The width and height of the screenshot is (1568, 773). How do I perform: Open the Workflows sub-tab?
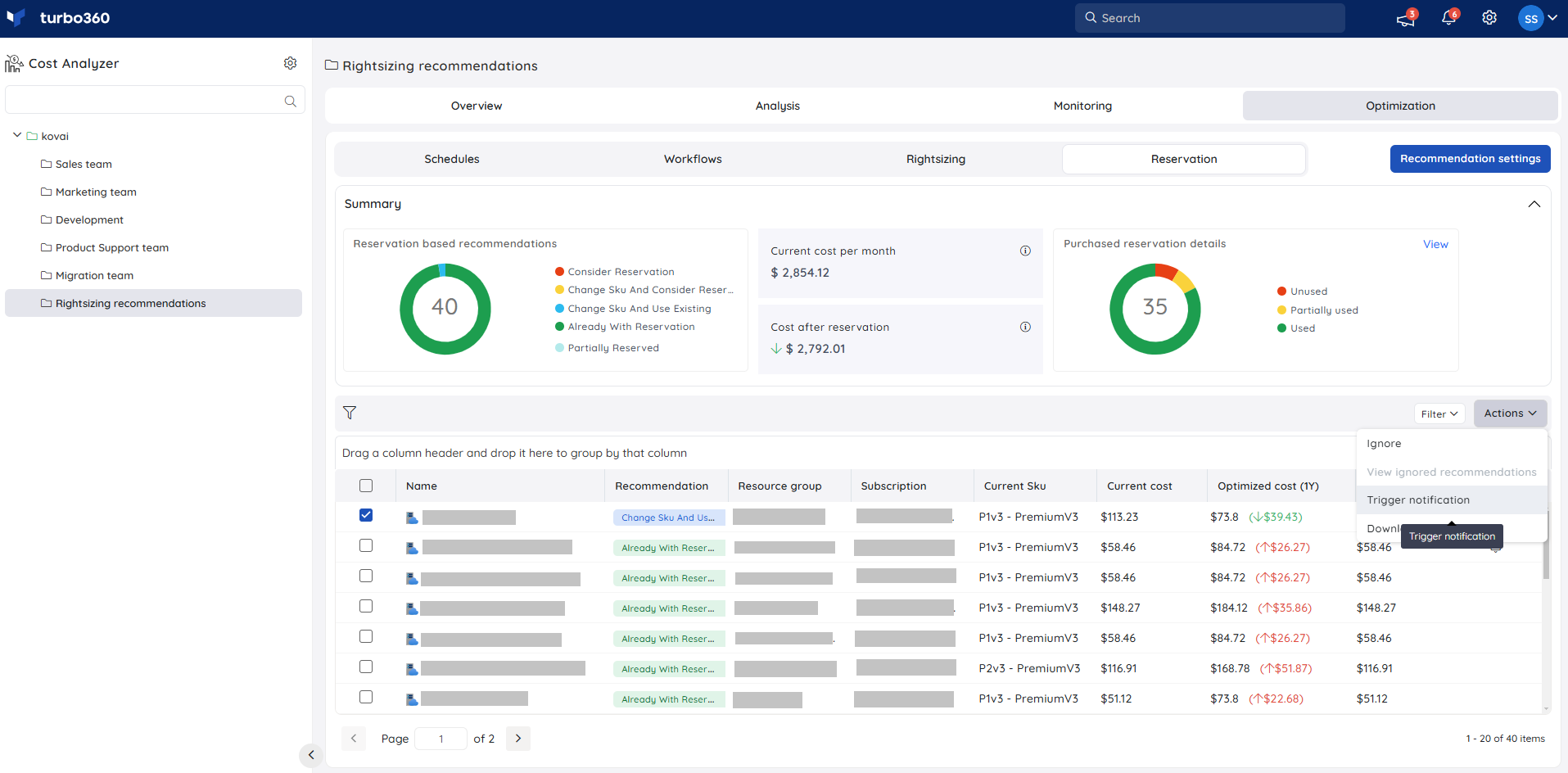coord(693,159)
